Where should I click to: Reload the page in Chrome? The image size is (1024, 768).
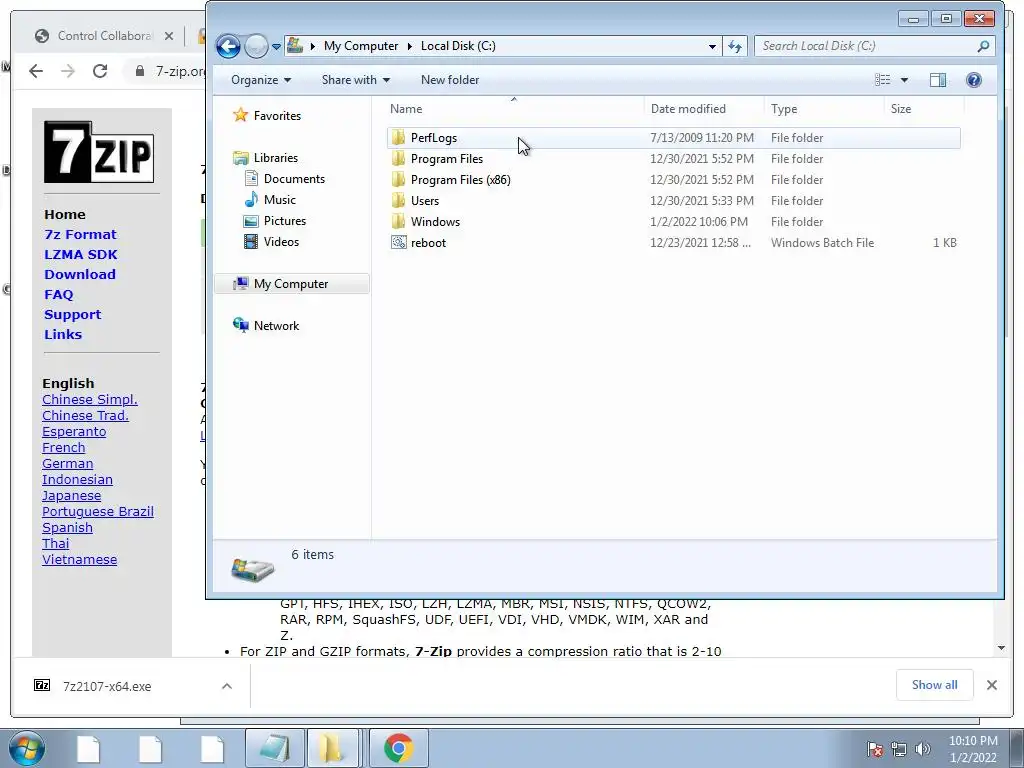(x=100, y=71)
